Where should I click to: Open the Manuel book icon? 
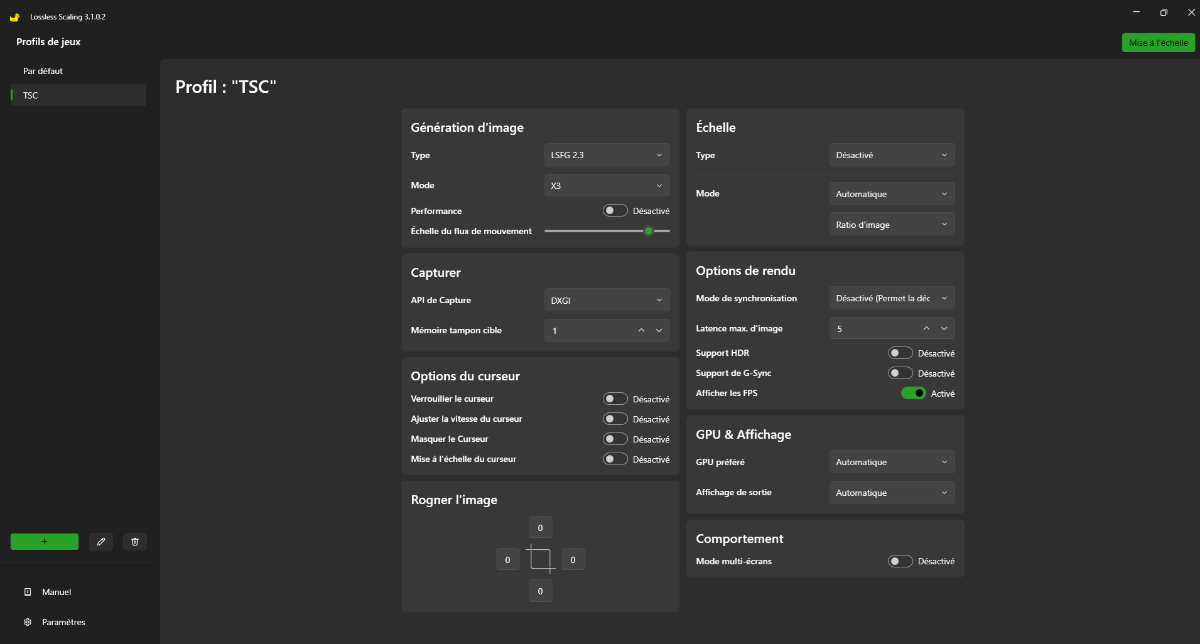click(x=28, y=592)
